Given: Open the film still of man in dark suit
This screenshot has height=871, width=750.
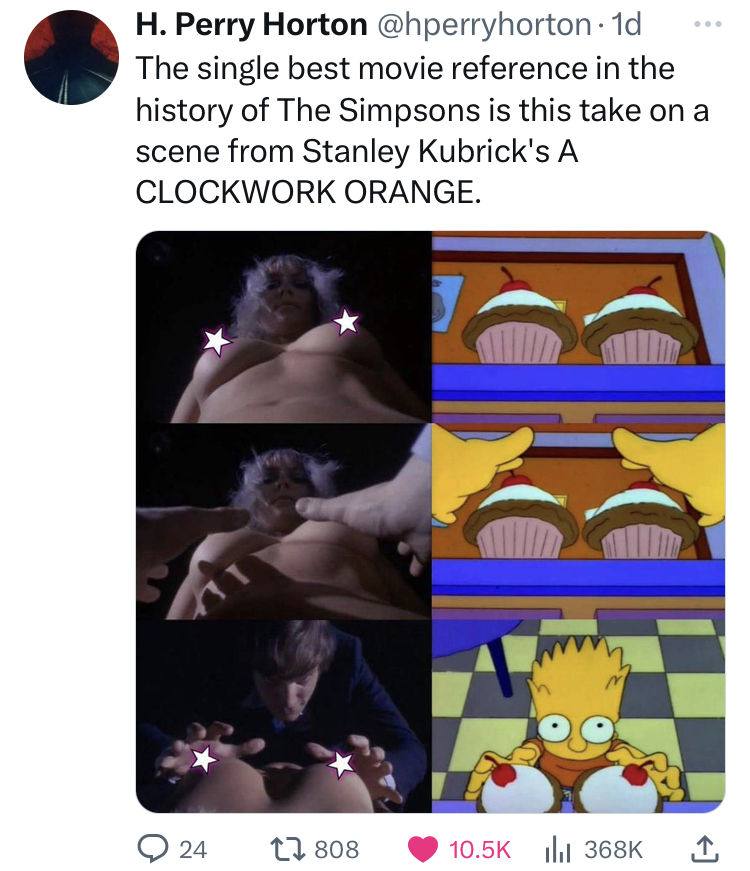Looking at the screenshot, I should (283, 716).
